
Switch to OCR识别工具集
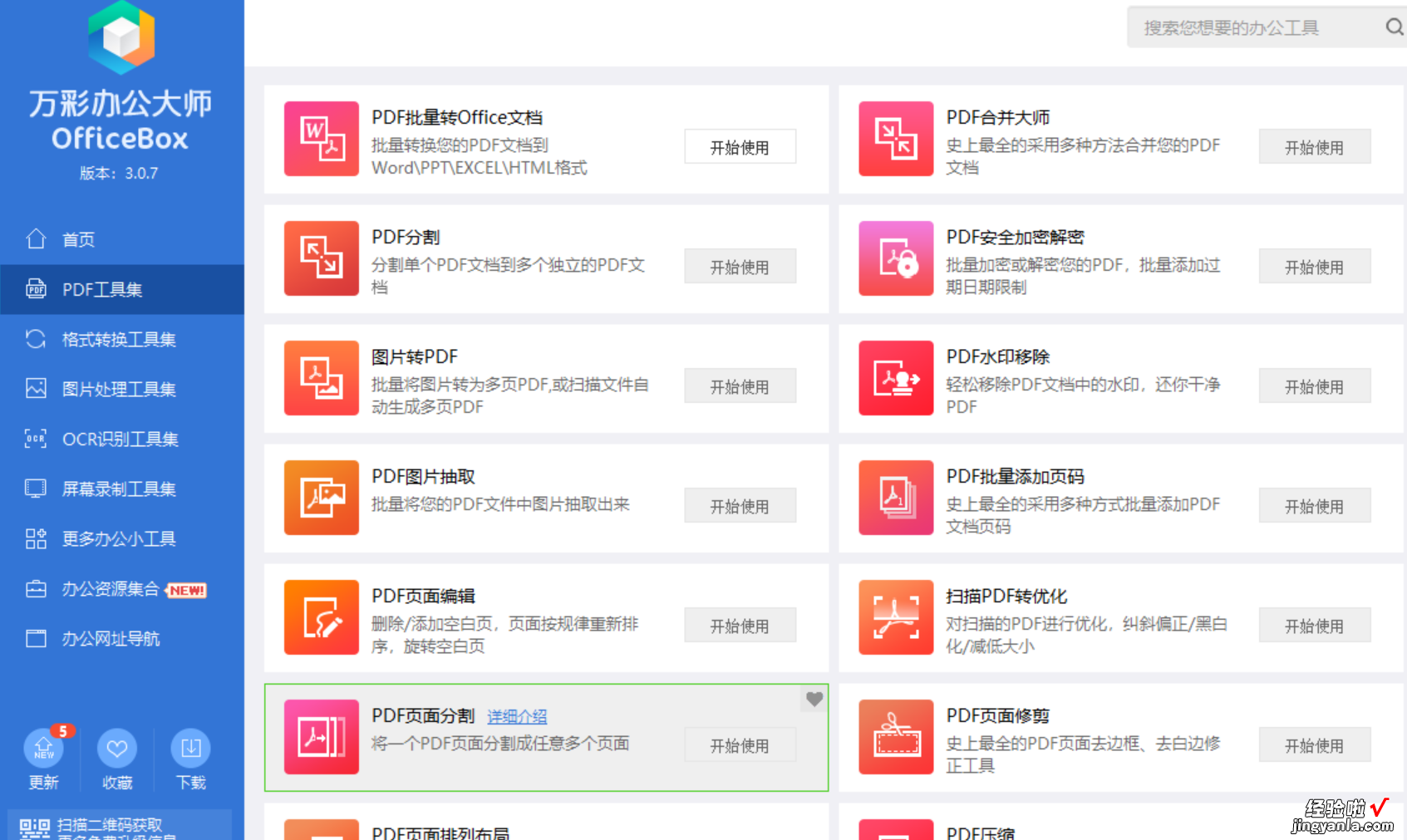(x=122, y=439)
